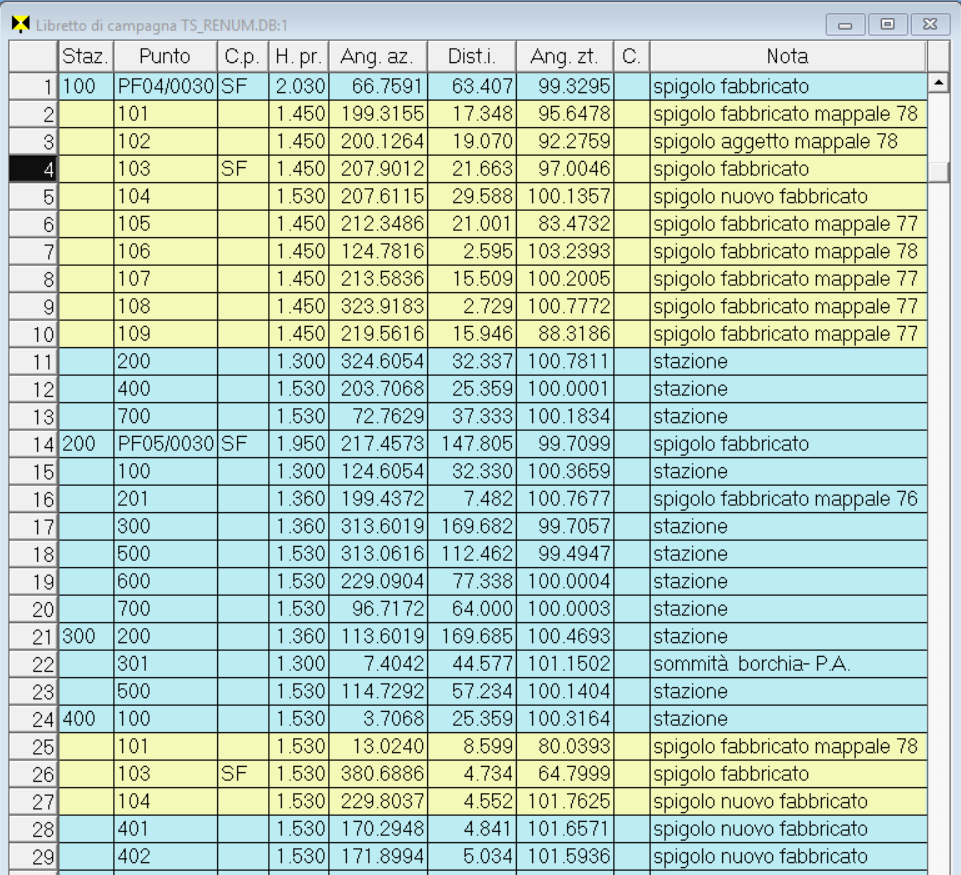Click azimuth value 380.6886
Screen dimensions: 961x875
point(378,774)
